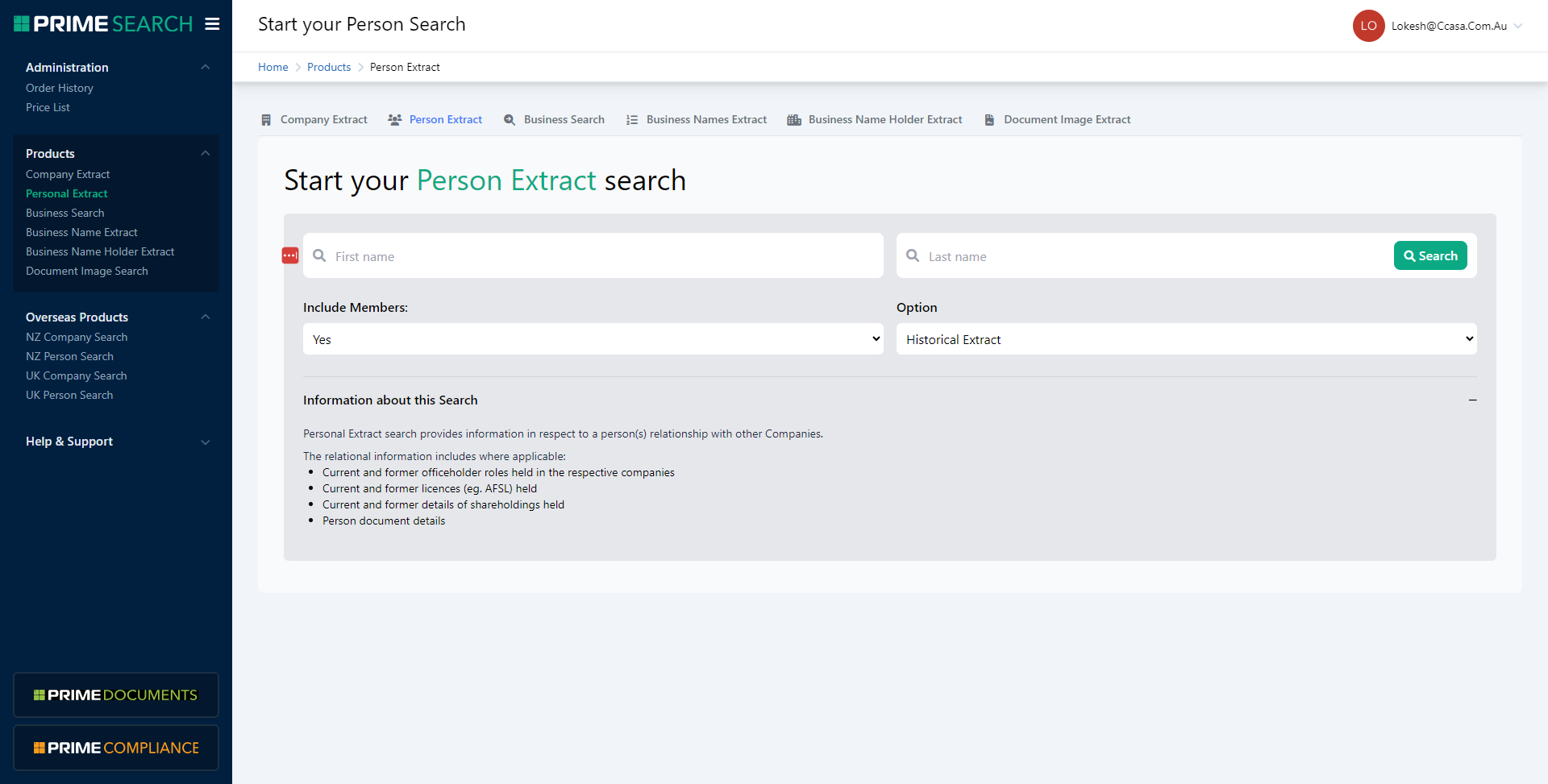Open Document Image Search in sidebar

coord(87,271)
